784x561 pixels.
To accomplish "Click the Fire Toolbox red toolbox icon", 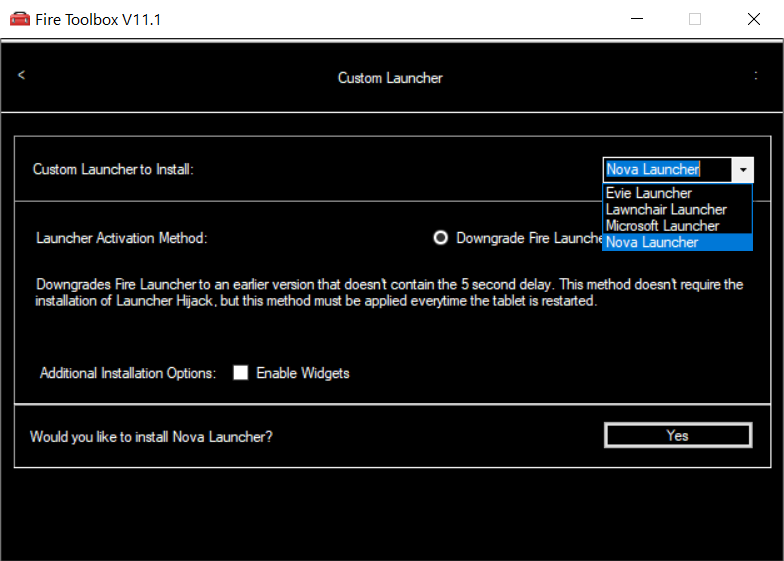I will [x=20, y=19].
